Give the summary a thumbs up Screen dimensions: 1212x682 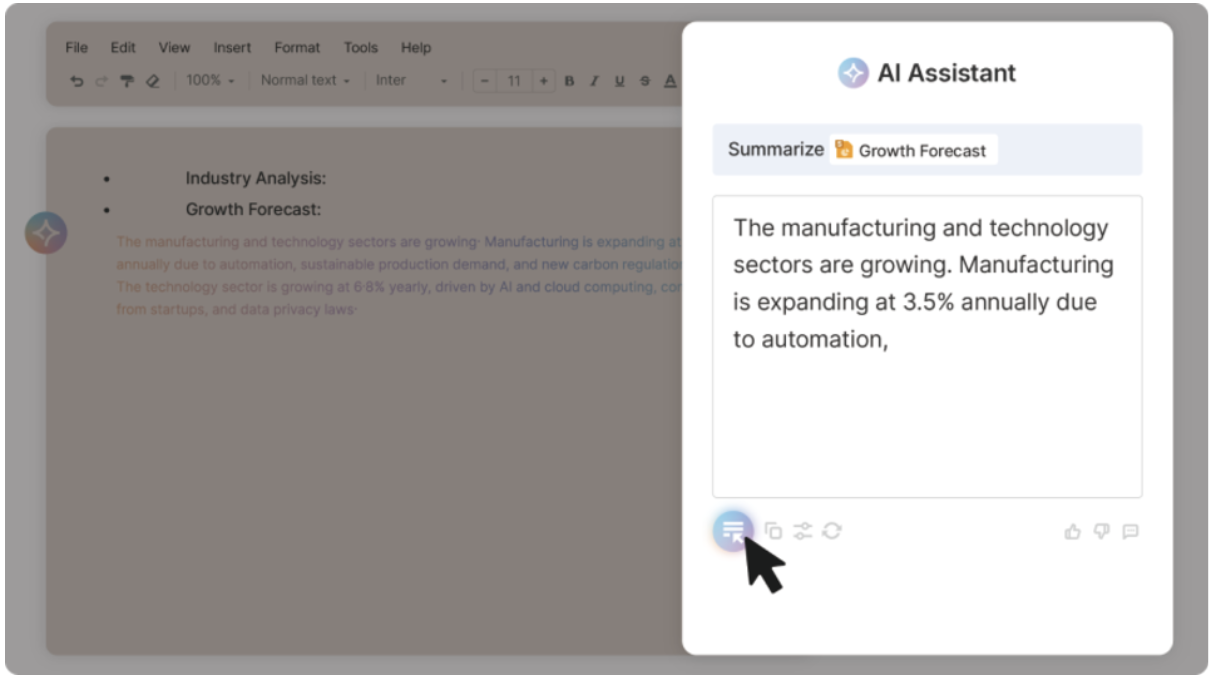click(1073, 532)
